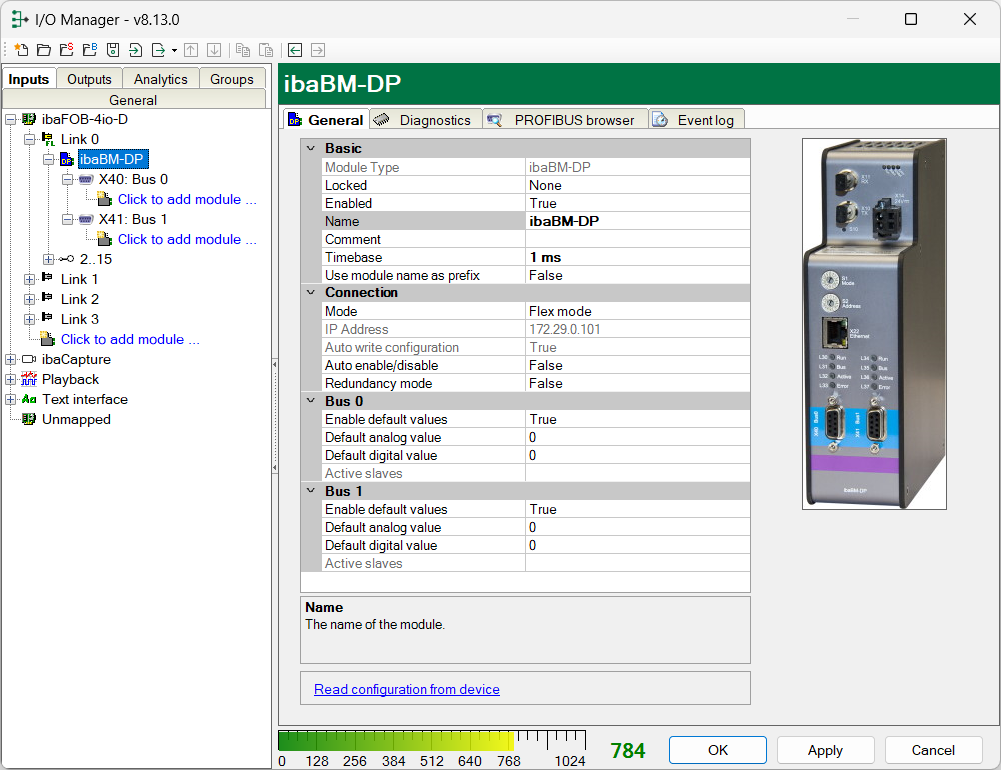This screenshot has height=770, width=1001.
Task: Expand the Link 3 tree node
Action: 29,319
